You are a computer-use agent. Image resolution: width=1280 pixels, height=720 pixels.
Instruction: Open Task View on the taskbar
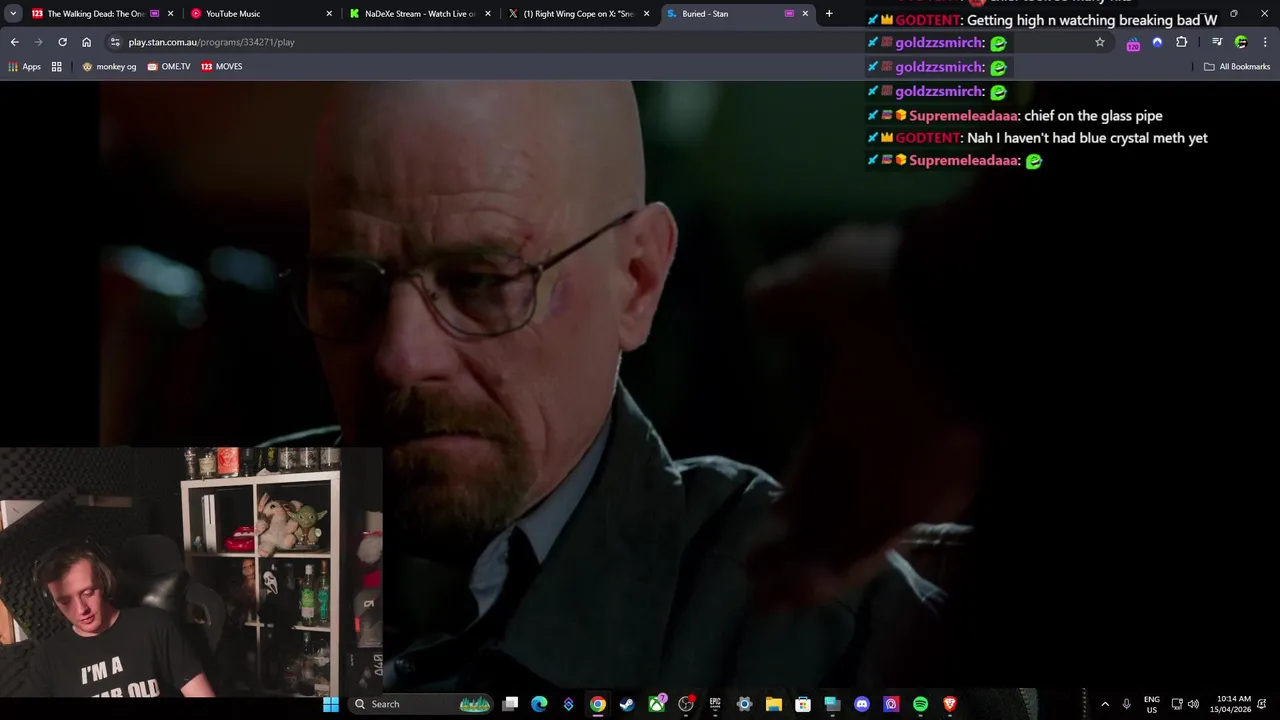click(x=510, y=704)
